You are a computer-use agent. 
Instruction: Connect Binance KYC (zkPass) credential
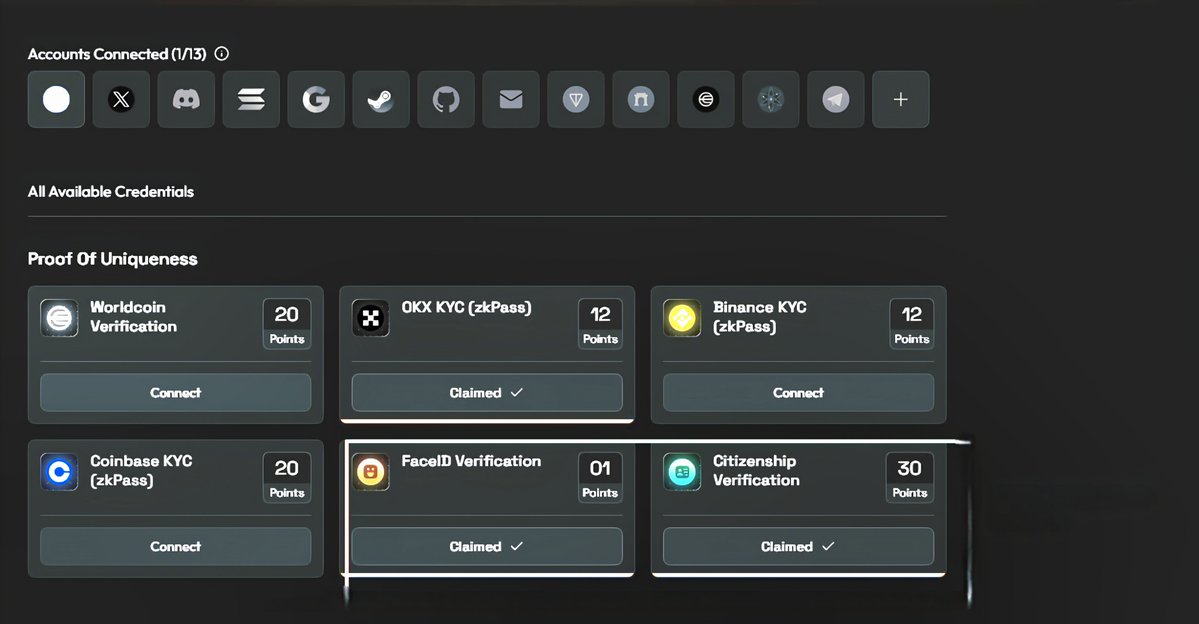(x=798, y=392)
